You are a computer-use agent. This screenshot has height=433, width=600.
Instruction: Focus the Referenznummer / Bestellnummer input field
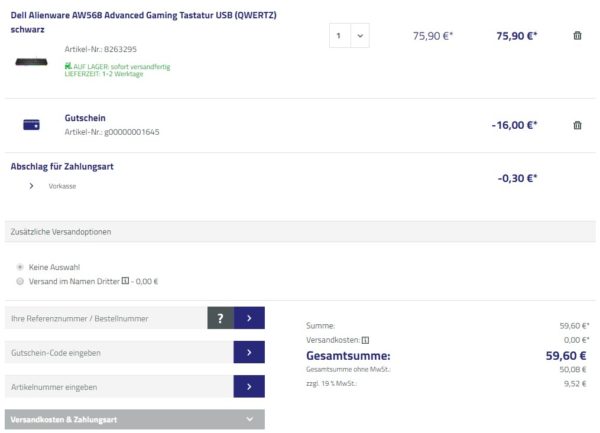(105, 319)
